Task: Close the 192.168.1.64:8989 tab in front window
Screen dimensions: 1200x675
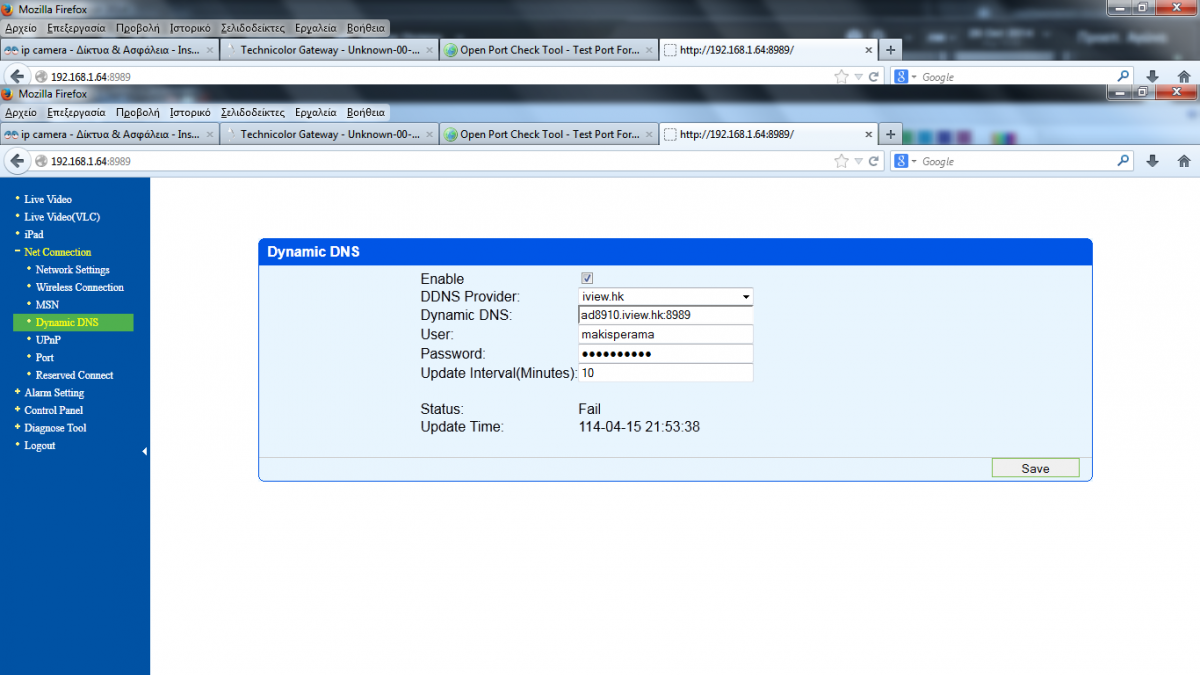Action: click(868, 134)
